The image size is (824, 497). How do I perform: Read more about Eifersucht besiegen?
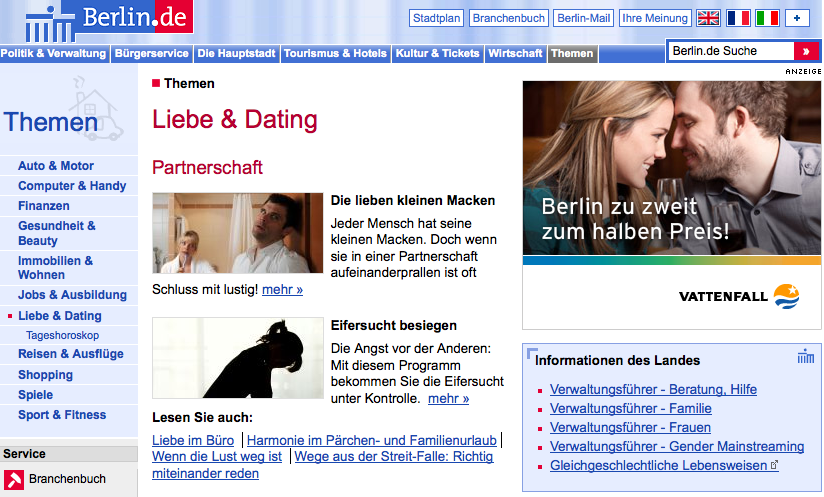point(448,398)
